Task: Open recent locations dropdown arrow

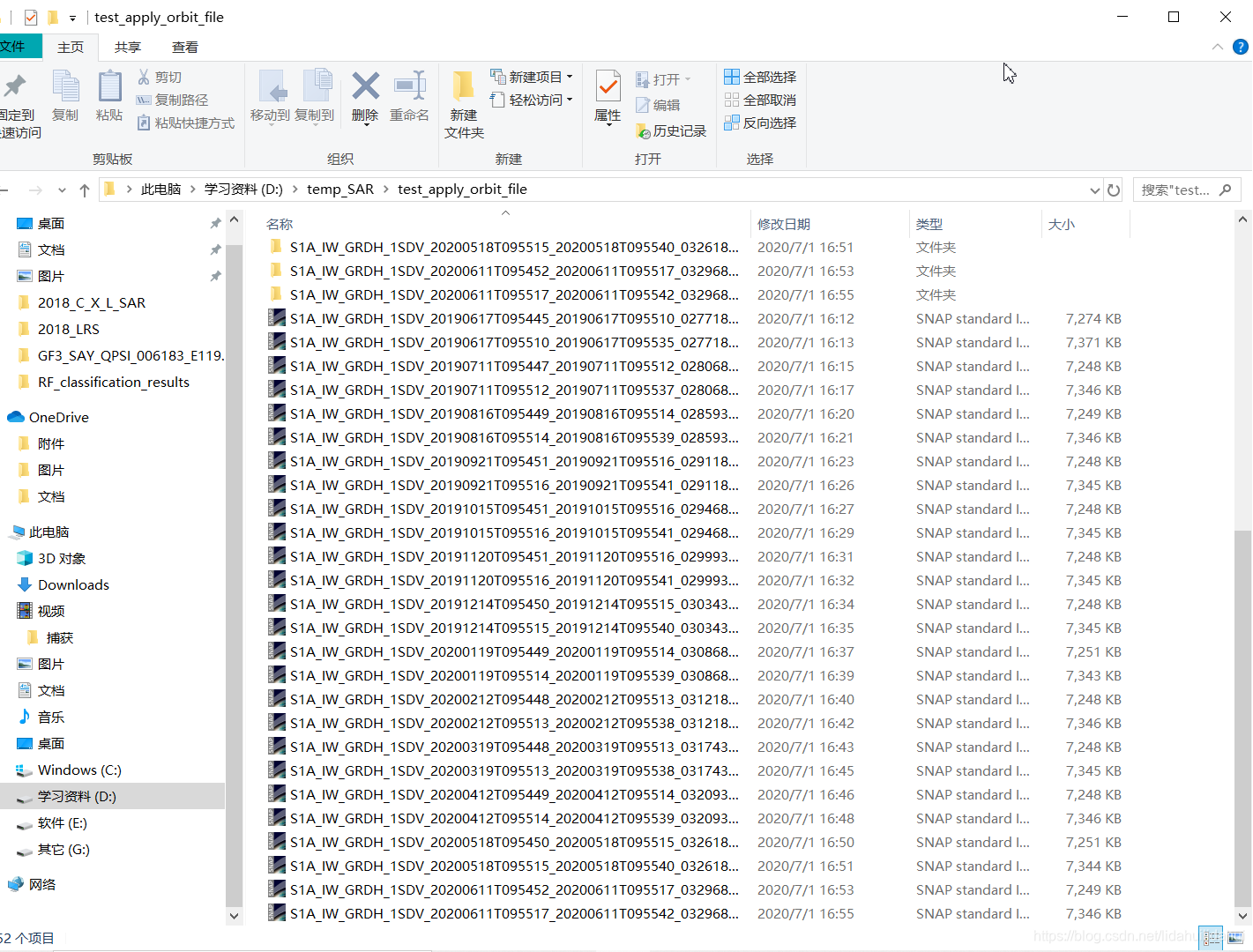Action: pos(62,190)
